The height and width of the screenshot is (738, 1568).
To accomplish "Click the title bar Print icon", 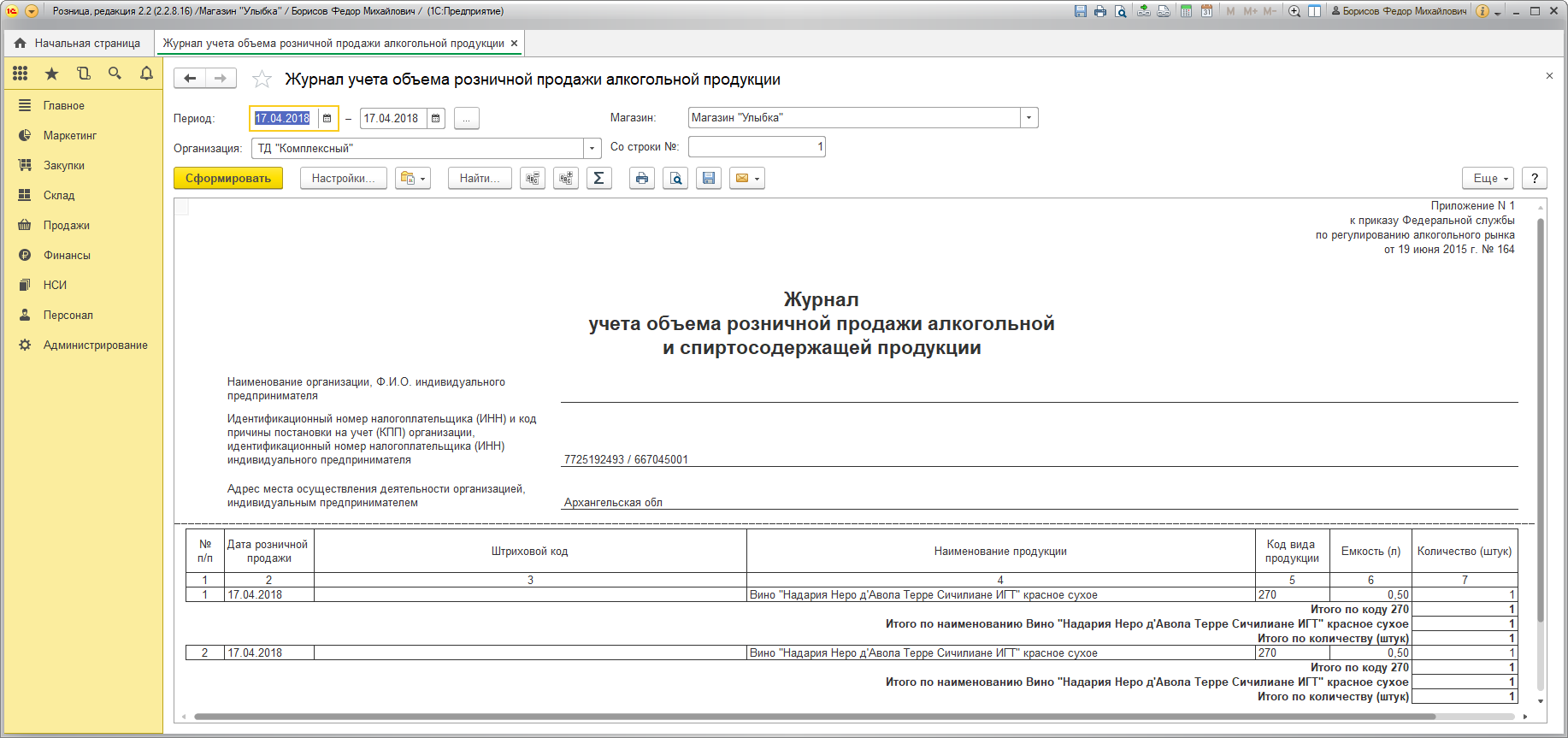I will pyautogui.click(x=1100, y=11).
